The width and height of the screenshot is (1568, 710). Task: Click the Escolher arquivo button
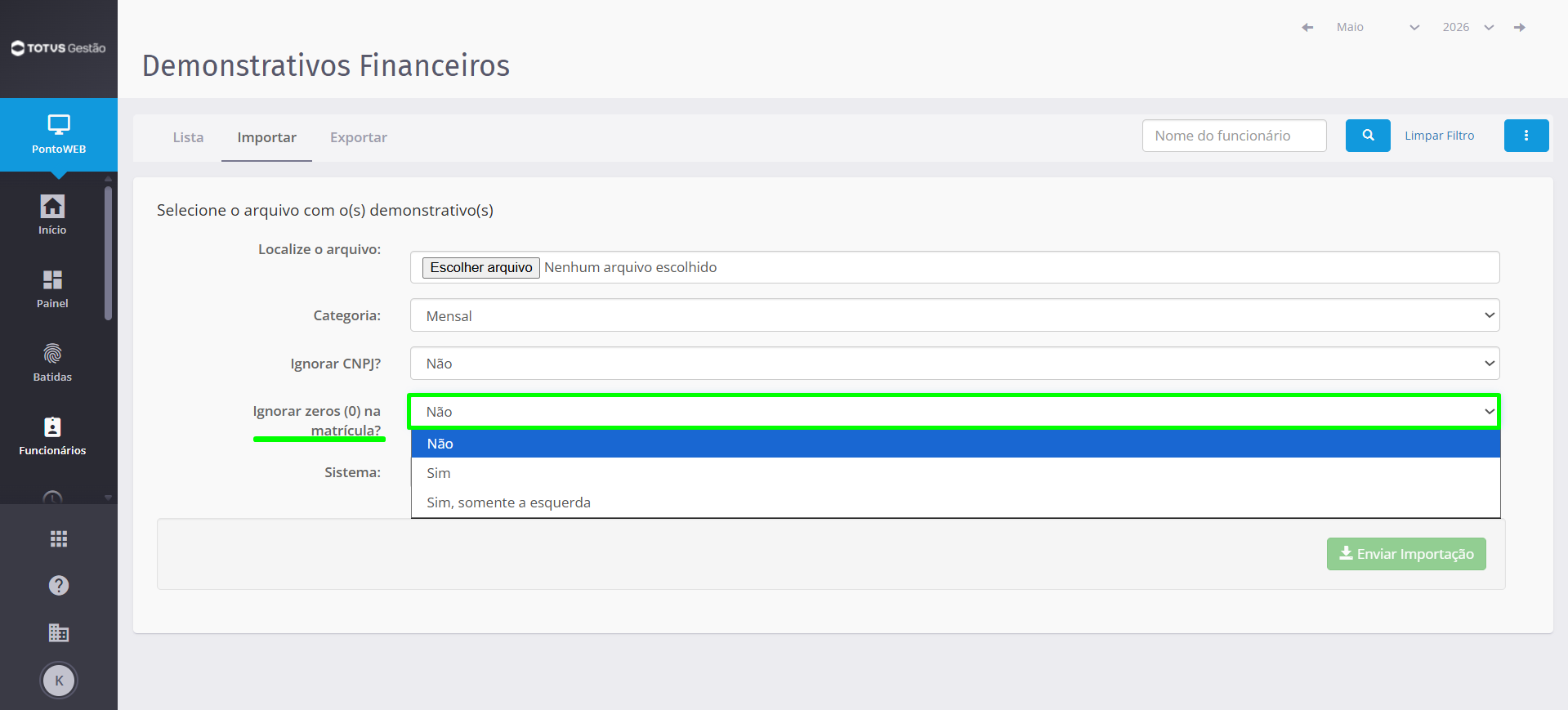(x=481, y=267)
